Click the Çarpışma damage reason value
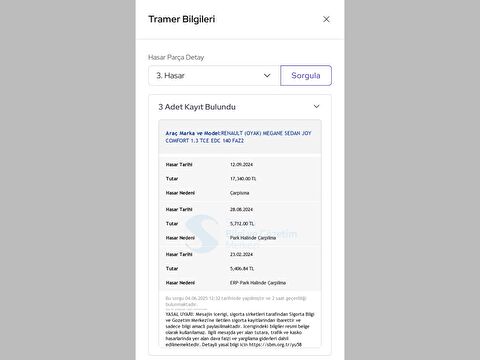 click(239, 193)
